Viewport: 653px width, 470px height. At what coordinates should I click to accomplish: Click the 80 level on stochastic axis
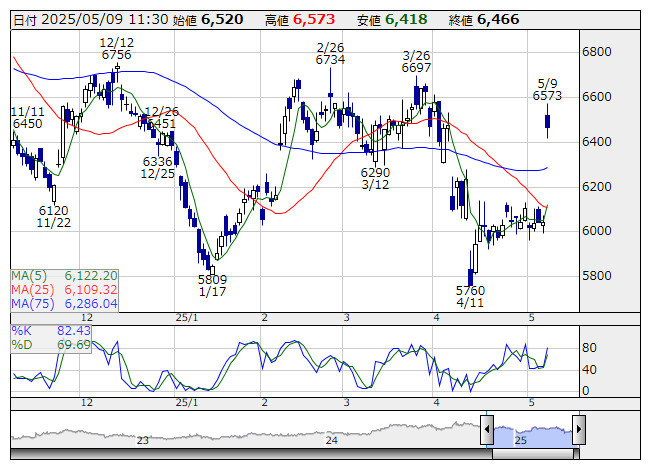(589, 348)
